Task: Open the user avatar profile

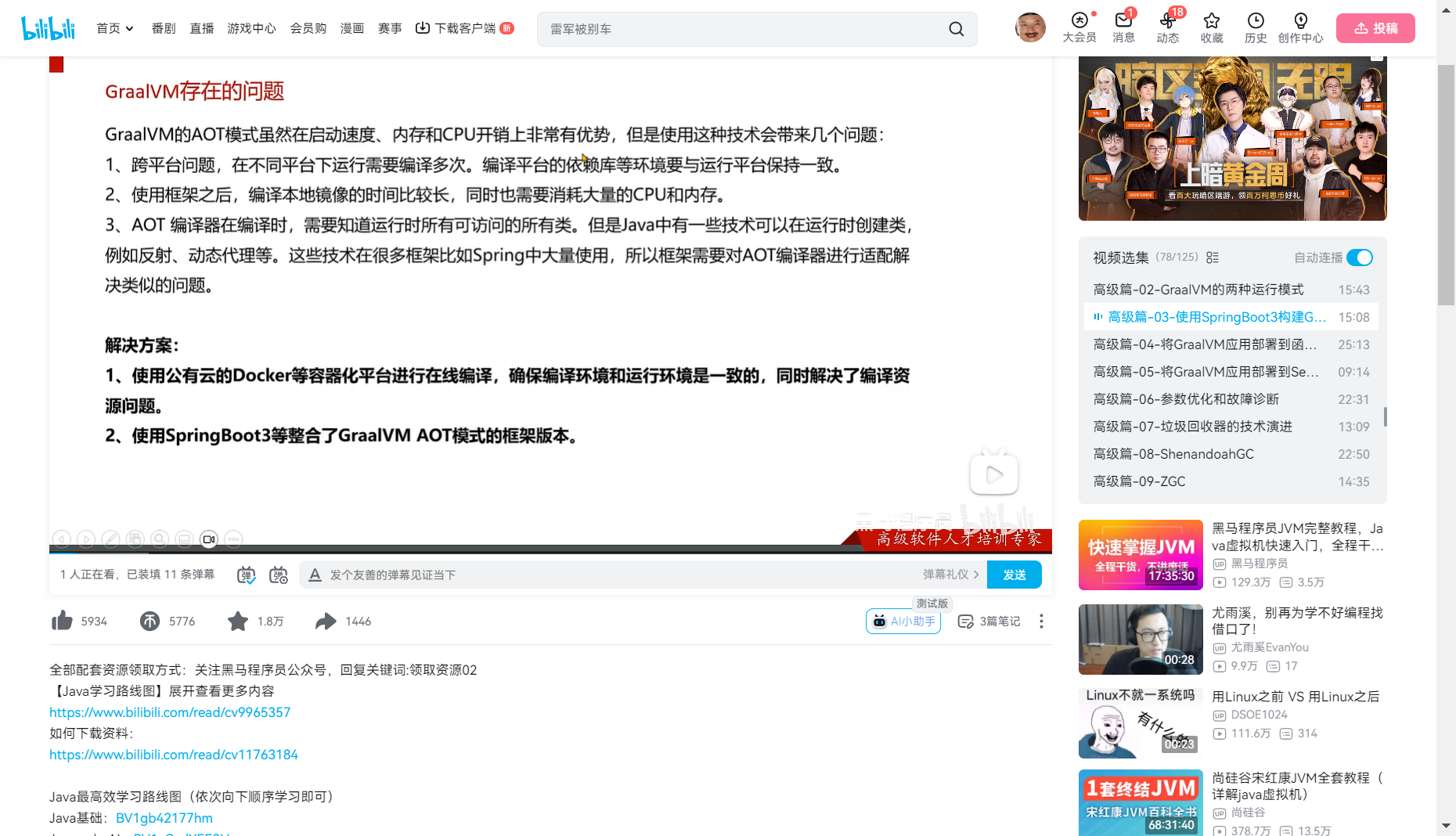Action: [1030, 28]
